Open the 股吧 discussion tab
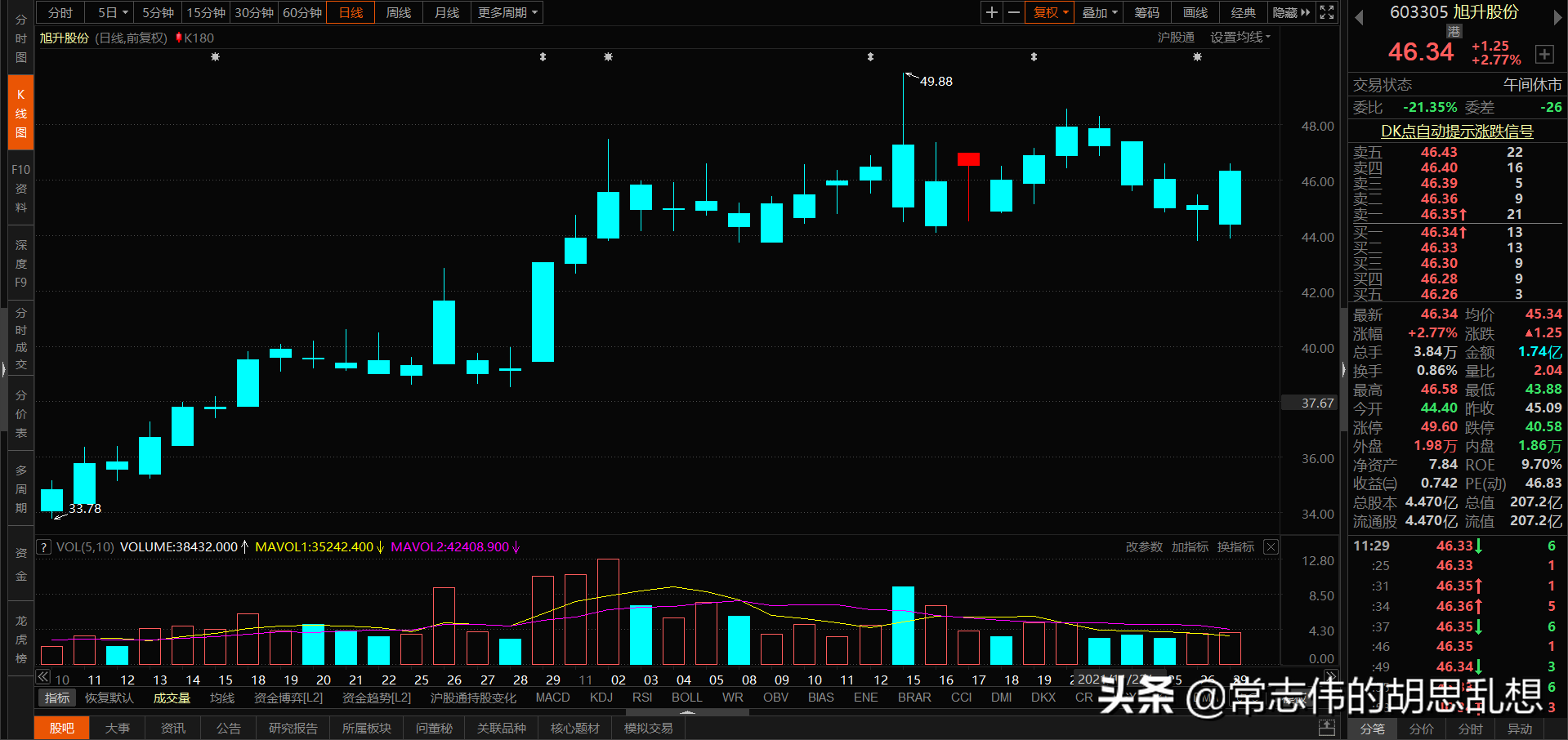Viewport: 1568px width, 740px height. pyautogui.click(x=61, y=727)
